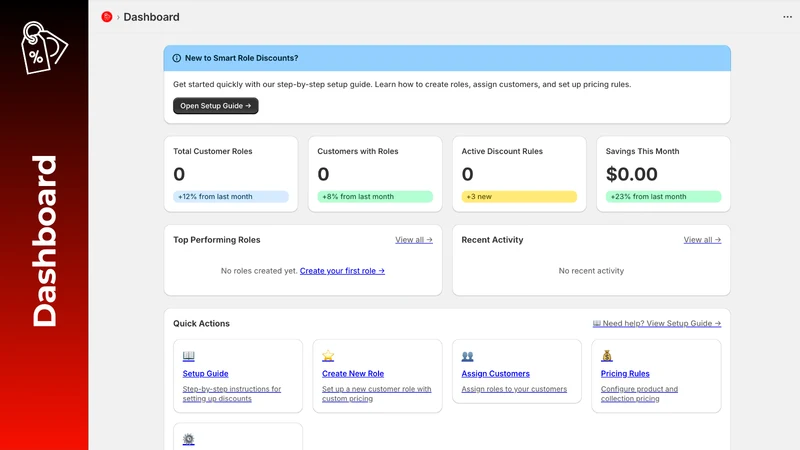Click the Active Discount Rules stat card

point(519,174)
